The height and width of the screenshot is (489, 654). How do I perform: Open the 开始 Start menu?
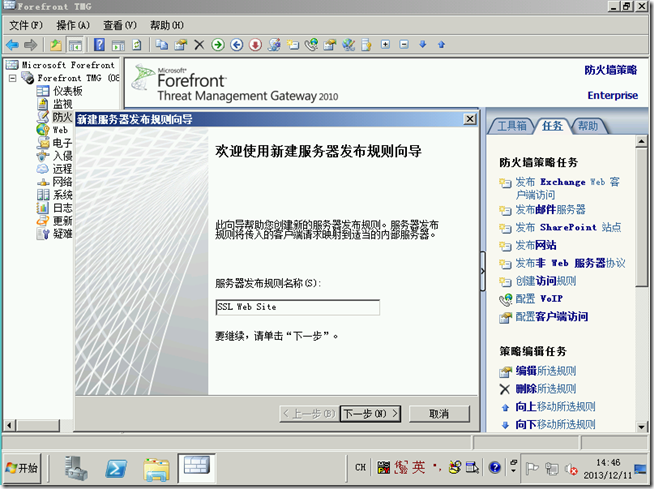pos(23,468)
